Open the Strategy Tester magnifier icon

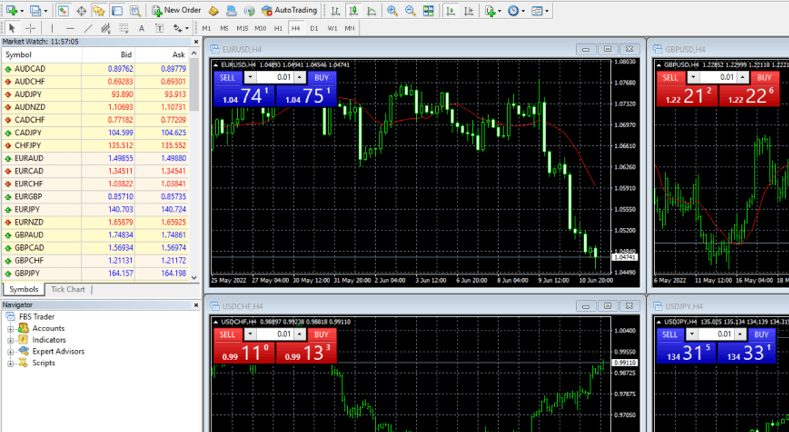135,10
